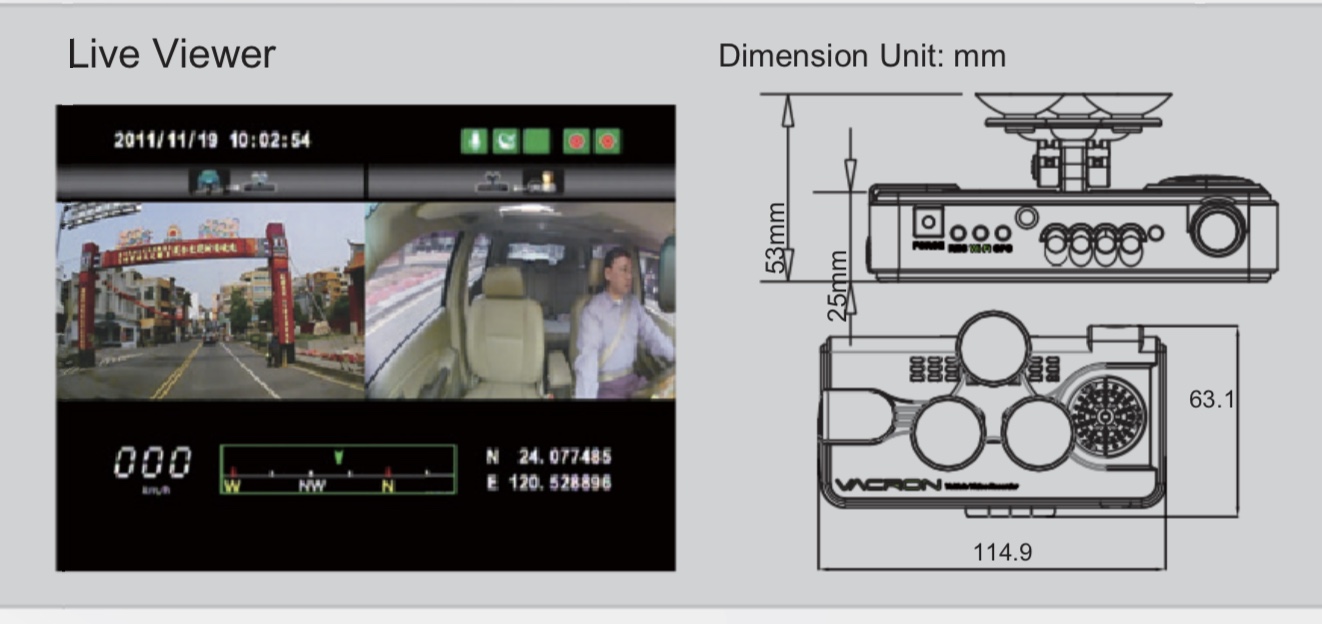Click the first red recording indicator
Screen dimensions: 1322x624
(575, 140)
